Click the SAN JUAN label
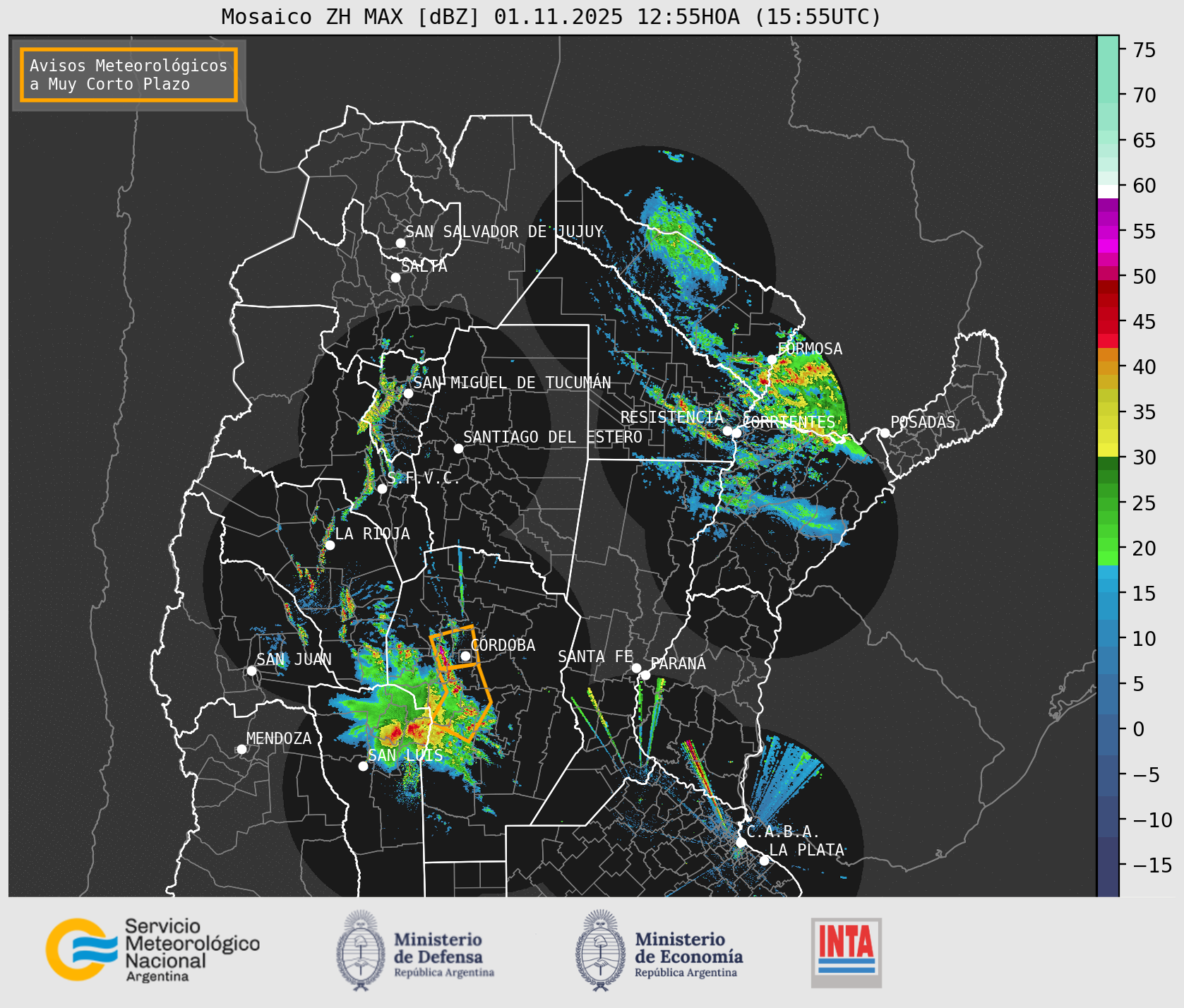Screen dimensions: 1184x1008 (294, 659)
